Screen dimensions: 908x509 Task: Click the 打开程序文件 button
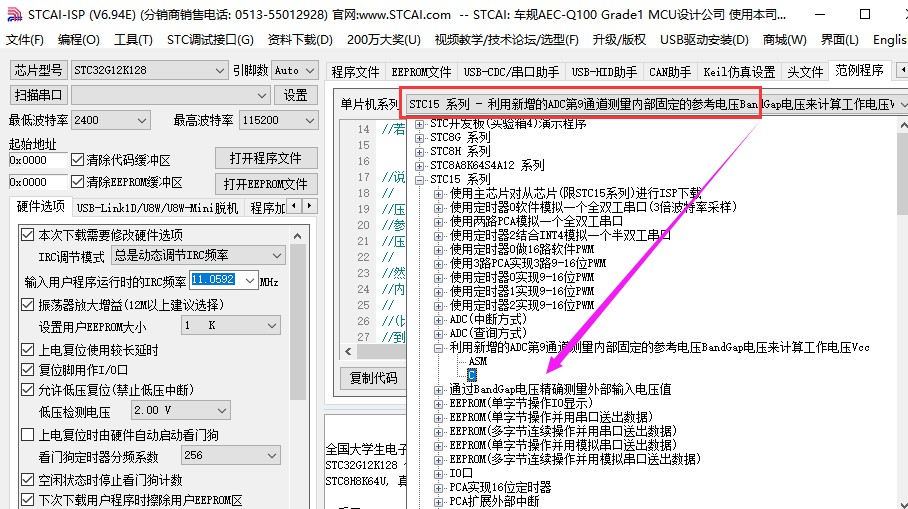(x=266, y=158)
